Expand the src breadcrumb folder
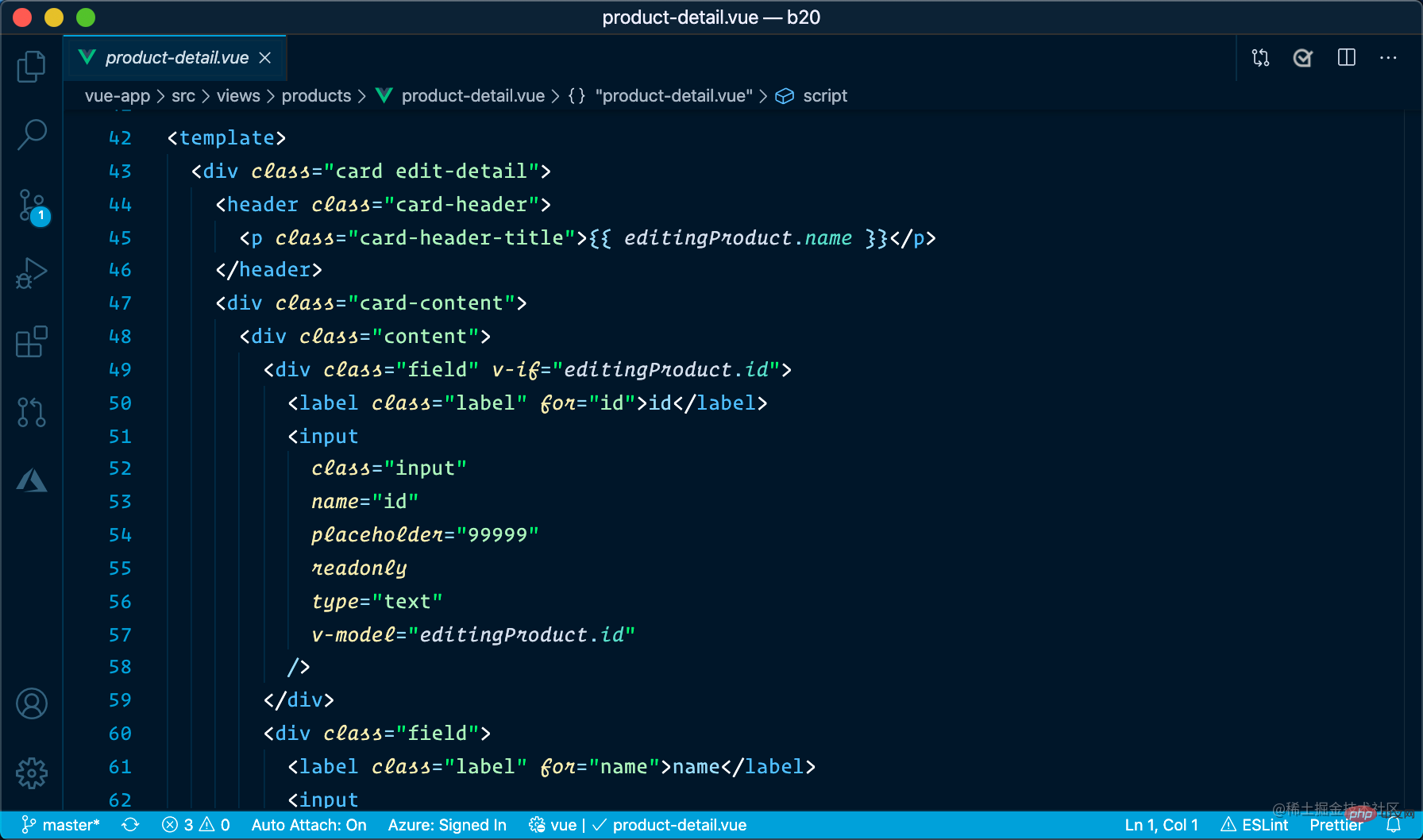 click(183, 95)
